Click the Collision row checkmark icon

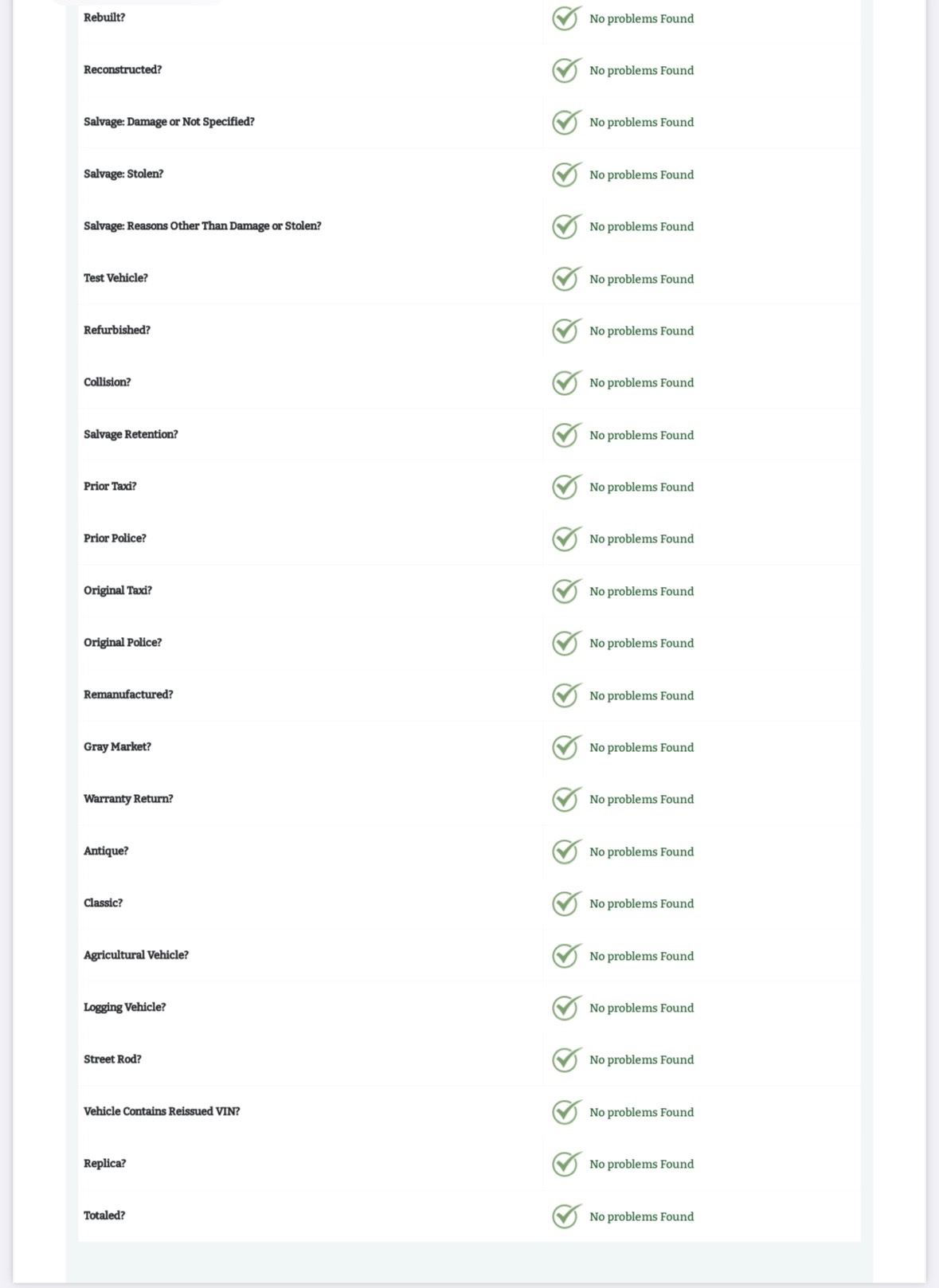click(x=566, y=382)
